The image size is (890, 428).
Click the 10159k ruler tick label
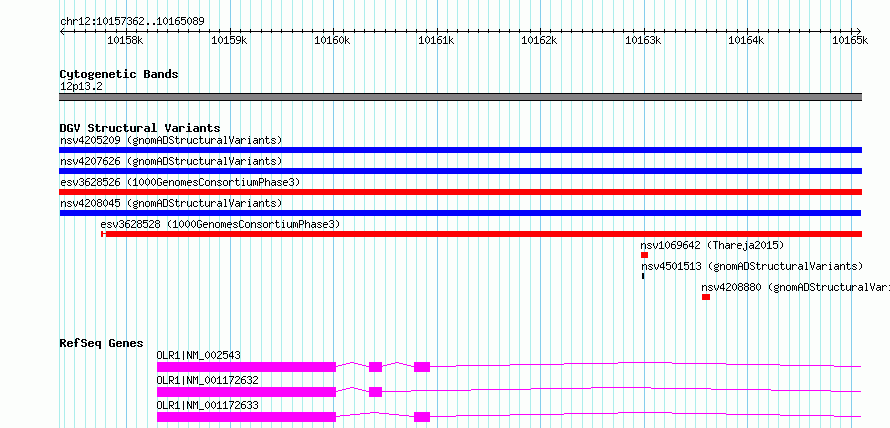229,40
